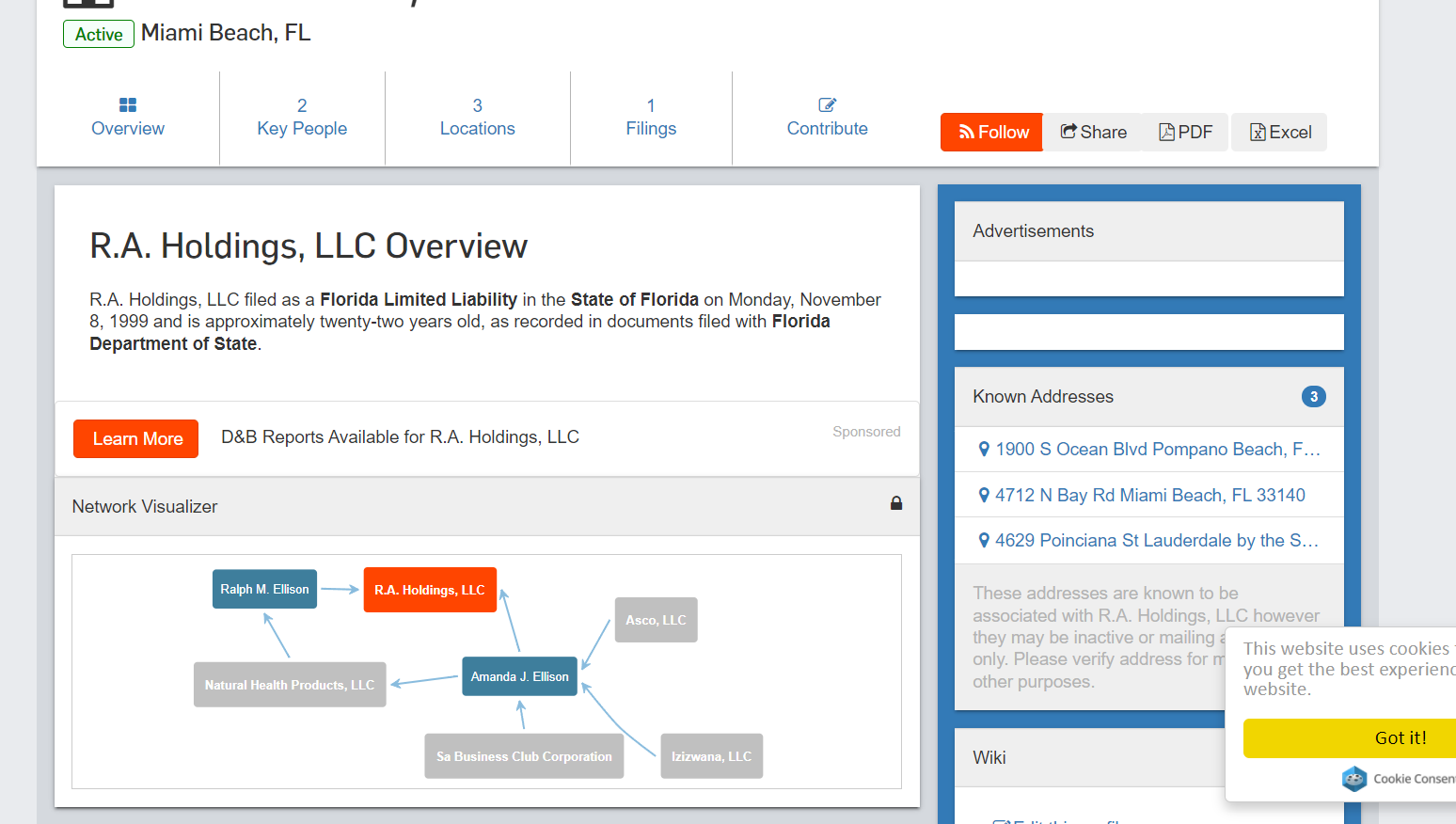Click the Cookie Consent logo icon

[1354, 779]
